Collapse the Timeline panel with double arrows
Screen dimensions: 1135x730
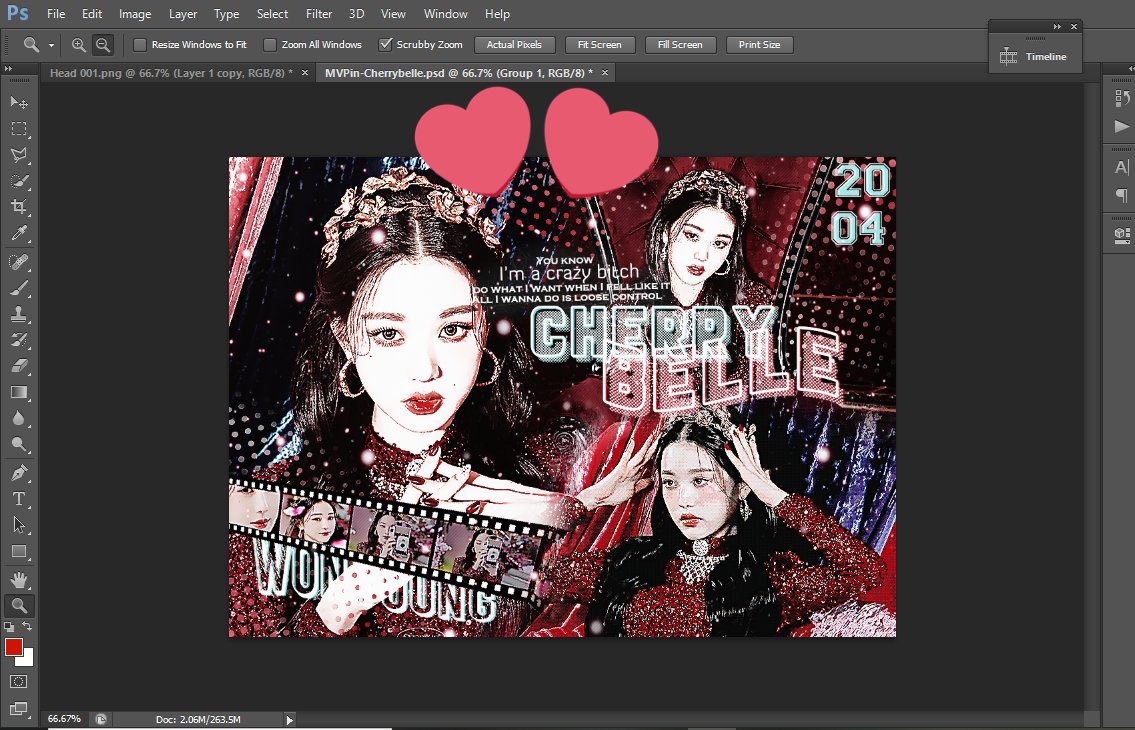pyautogui.click(x=1057, y=26)
